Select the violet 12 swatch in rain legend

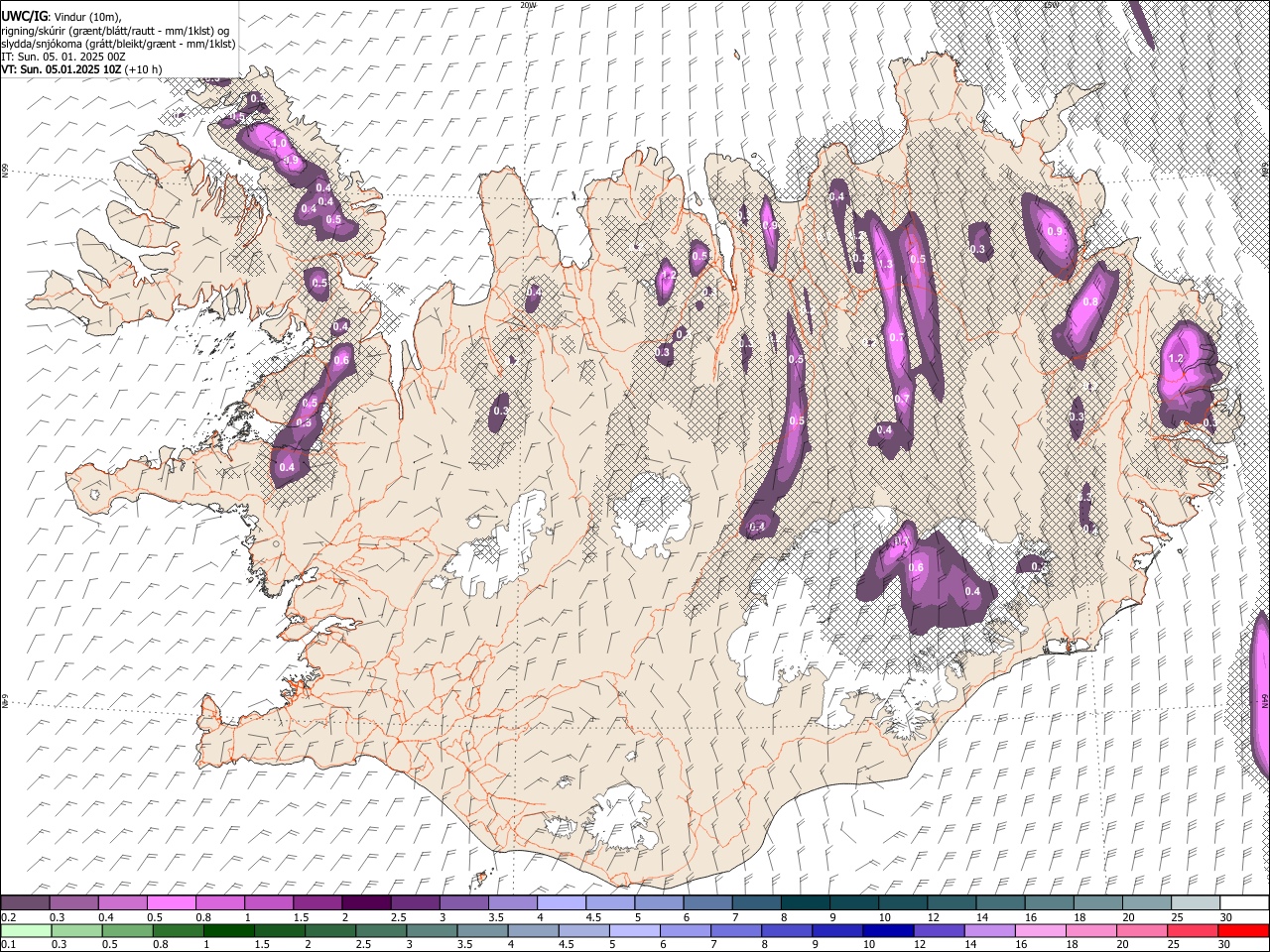pyautogui.click(x=939, y=930)
